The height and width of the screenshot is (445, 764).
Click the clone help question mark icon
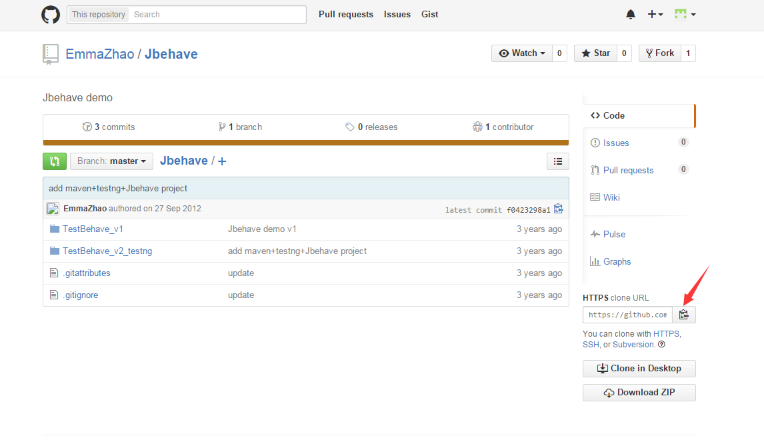point(661,345)
